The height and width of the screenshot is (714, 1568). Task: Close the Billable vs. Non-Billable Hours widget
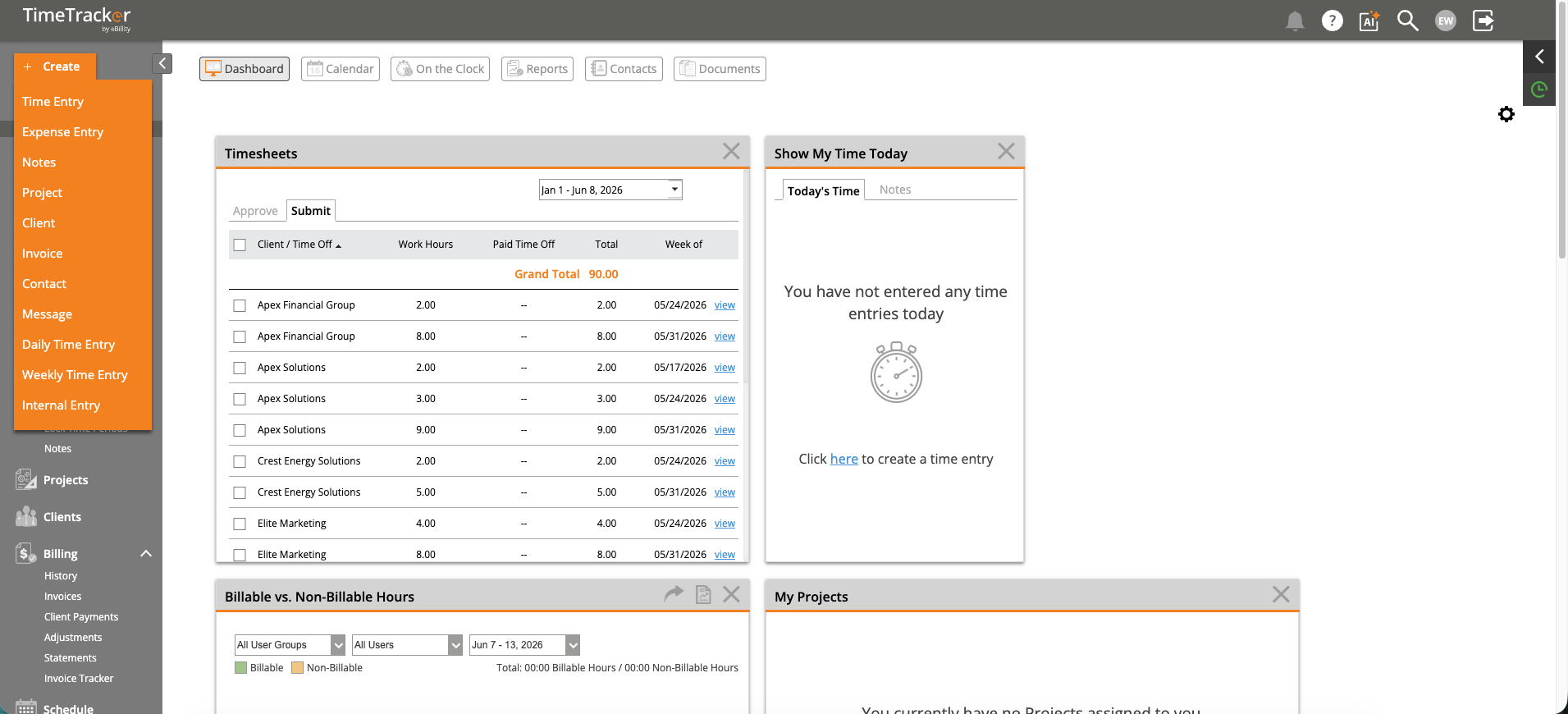tap(731, 594)
